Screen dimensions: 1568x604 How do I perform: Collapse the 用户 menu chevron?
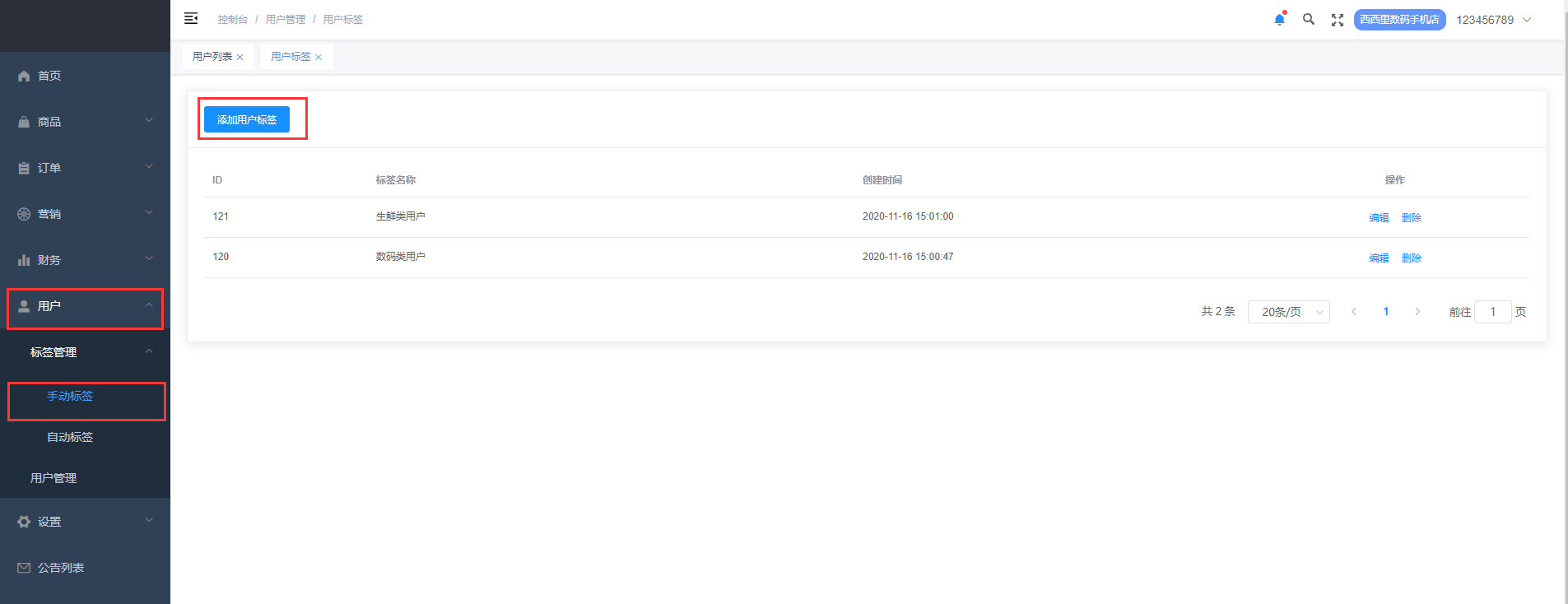[x=149, y=304]
